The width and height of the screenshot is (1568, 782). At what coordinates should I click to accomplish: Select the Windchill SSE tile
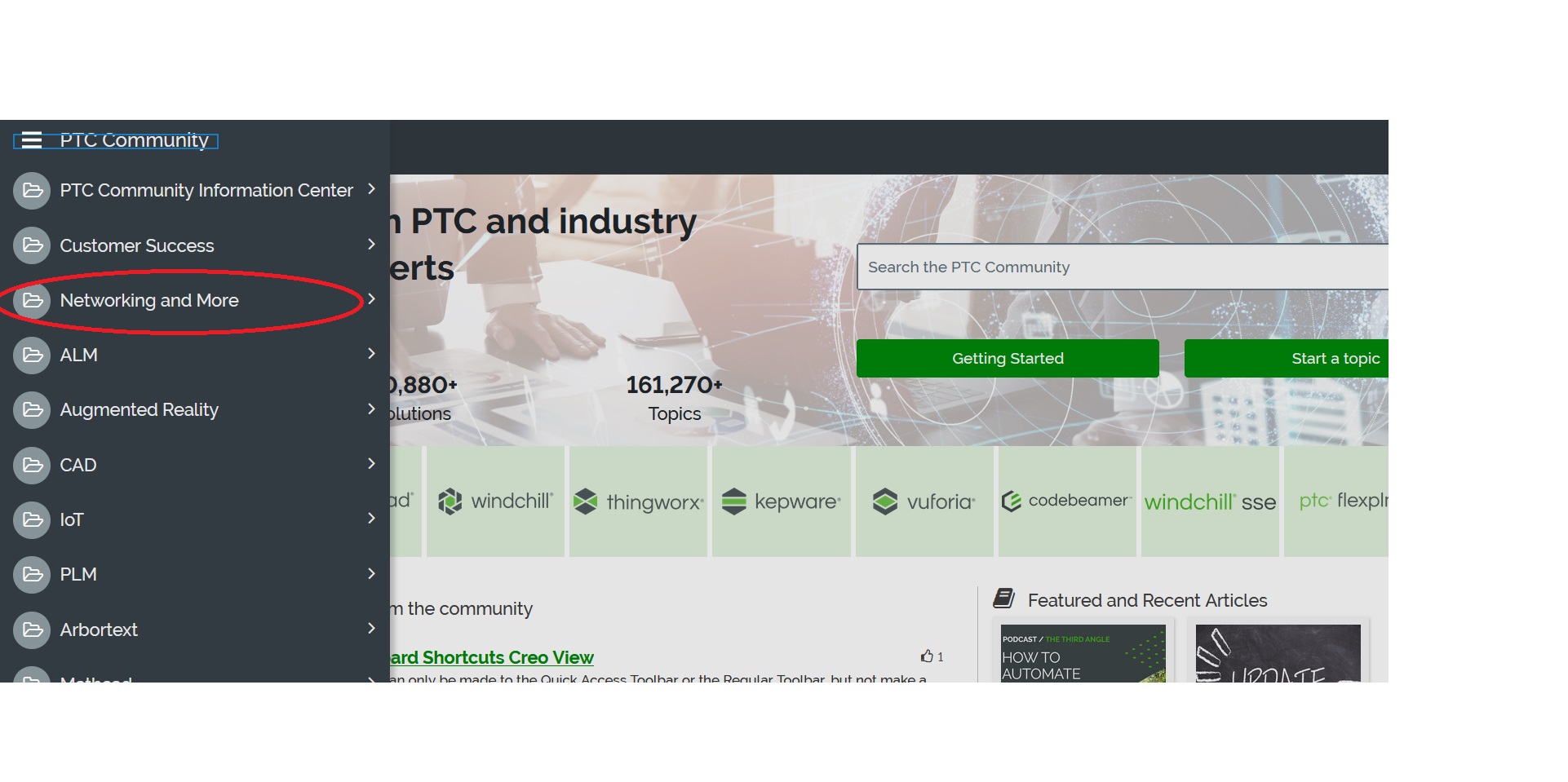(x=1210, y=502)
